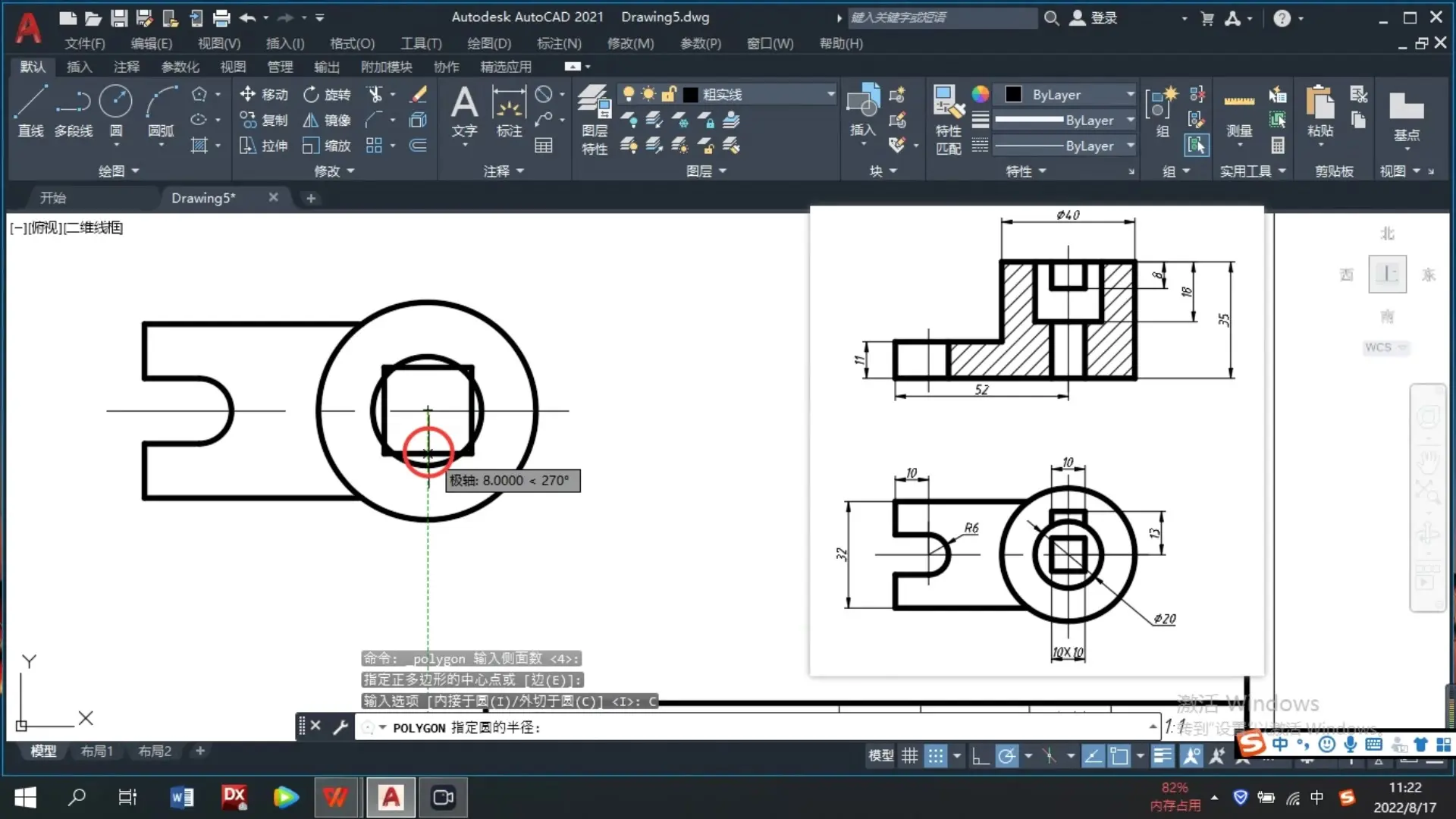Add new drawing tab with plus button
Image resolution: width=1456 pixels, height=819 pixels.
tap(310, 198)
